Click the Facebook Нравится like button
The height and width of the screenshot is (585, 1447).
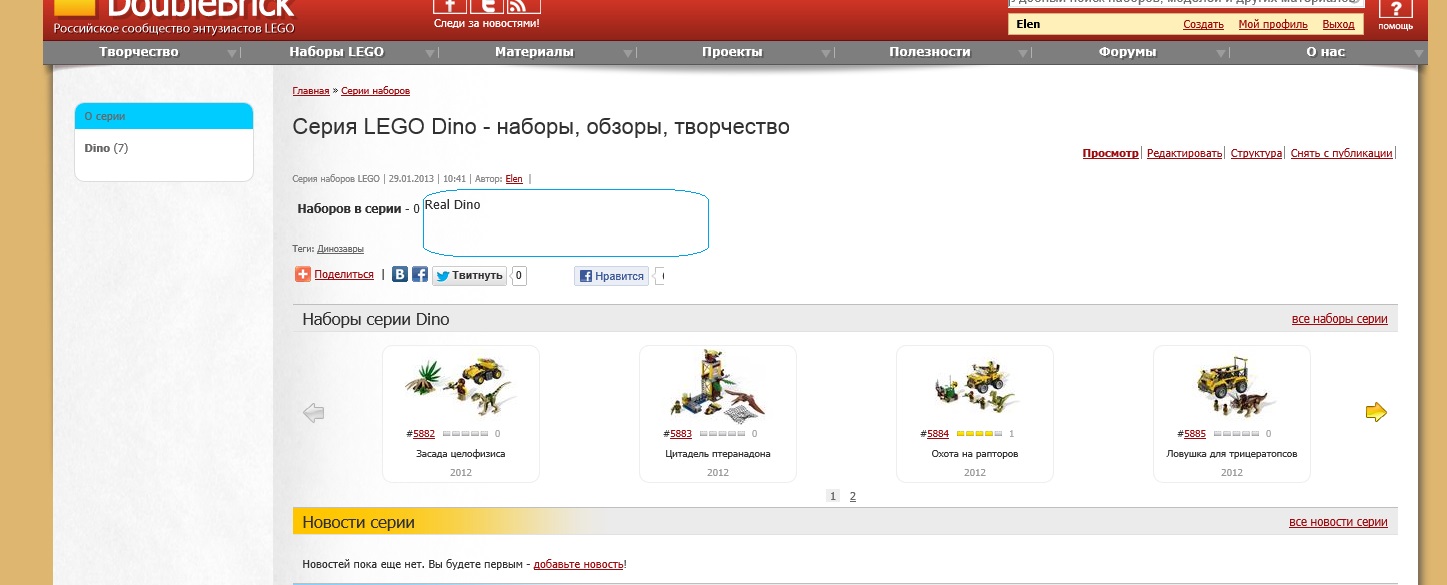click(x=612, y=276)
